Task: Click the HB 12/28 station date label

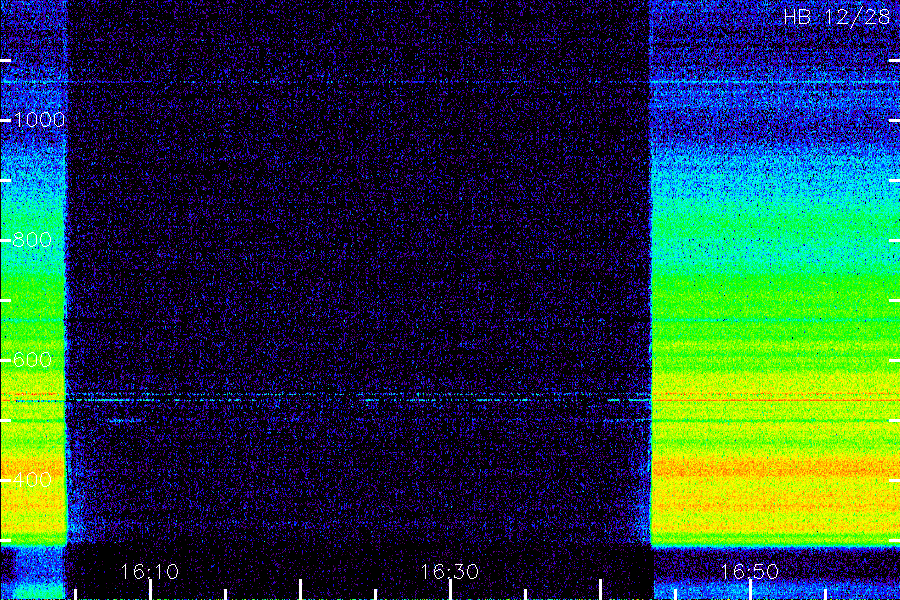Action: coord(836,17)
